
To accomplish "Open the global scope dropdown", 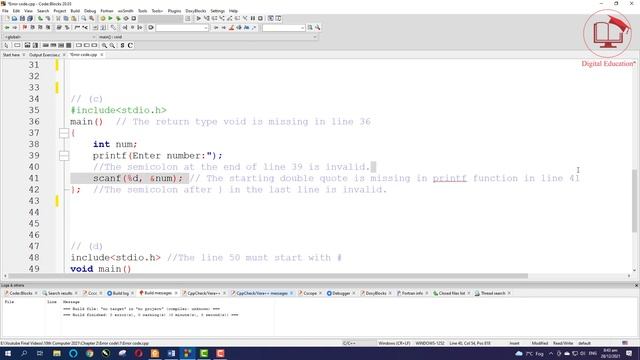I will point(49,37).
